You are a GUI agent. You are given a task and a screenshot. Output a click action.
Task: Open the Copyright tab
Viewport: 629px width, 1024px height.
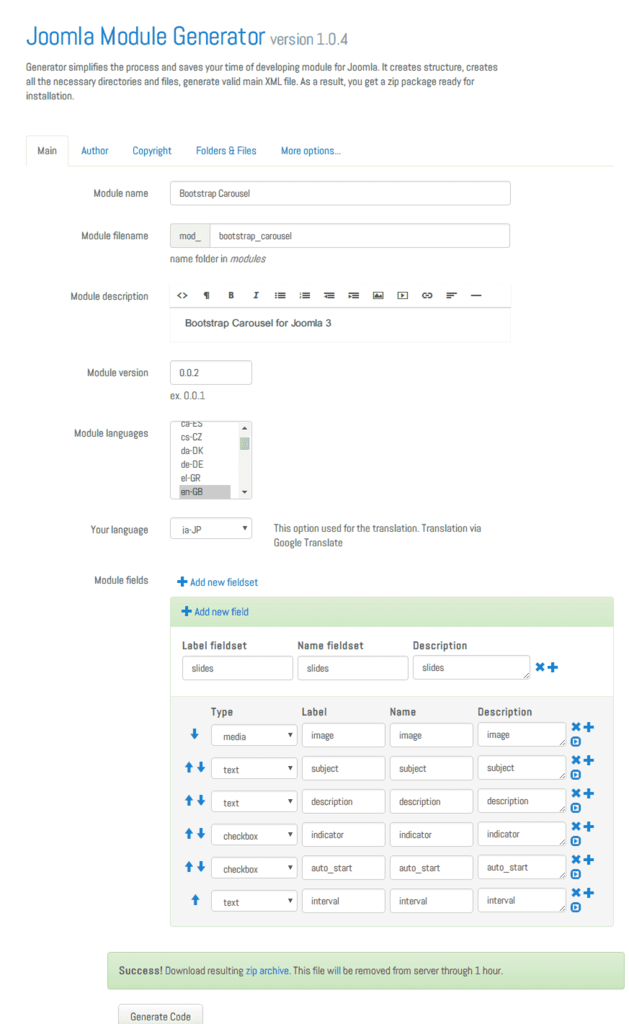pos(152,151)
